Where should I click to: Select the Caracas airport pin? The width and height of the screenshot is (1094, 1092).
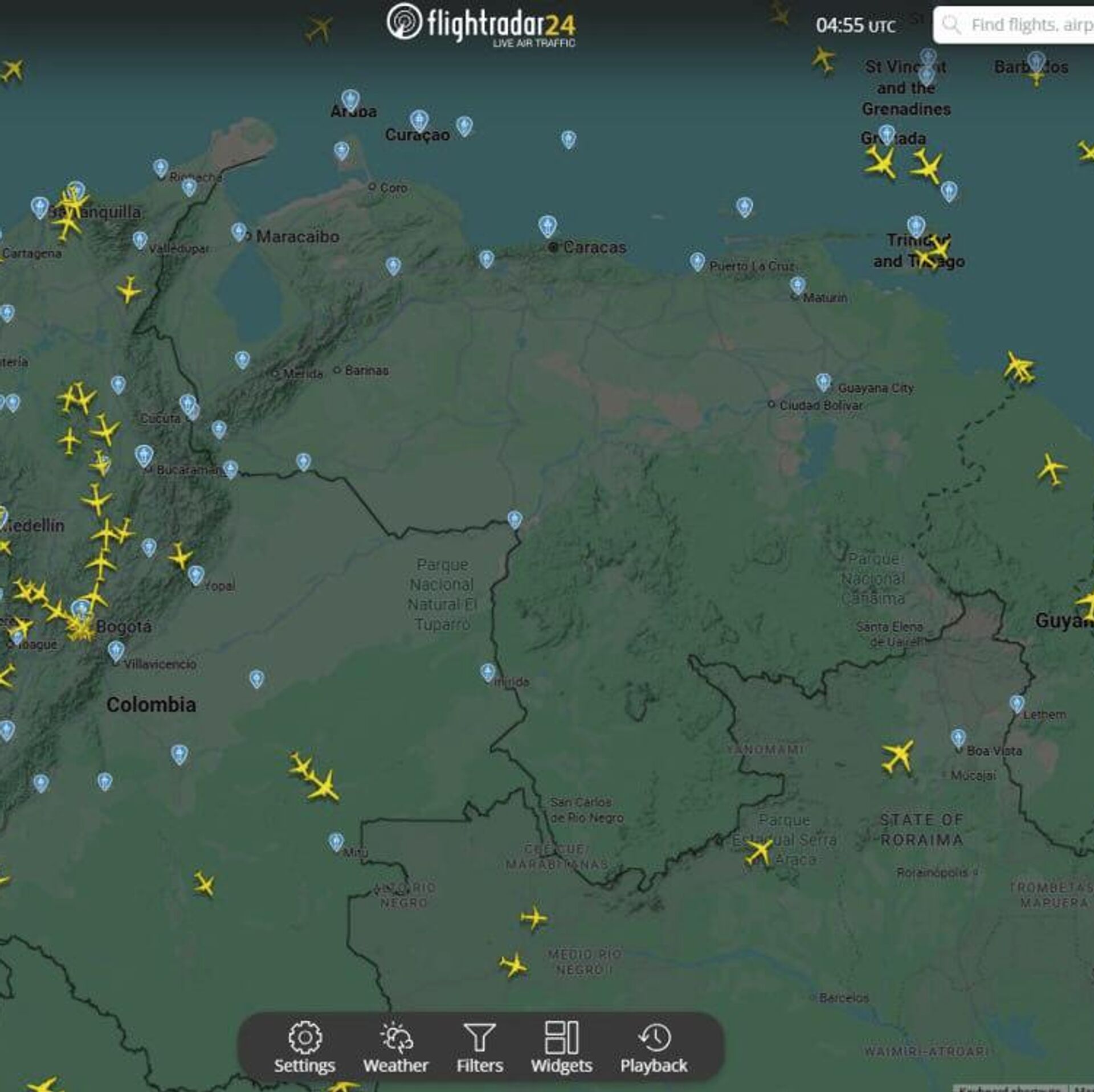(x=547, y=226)
